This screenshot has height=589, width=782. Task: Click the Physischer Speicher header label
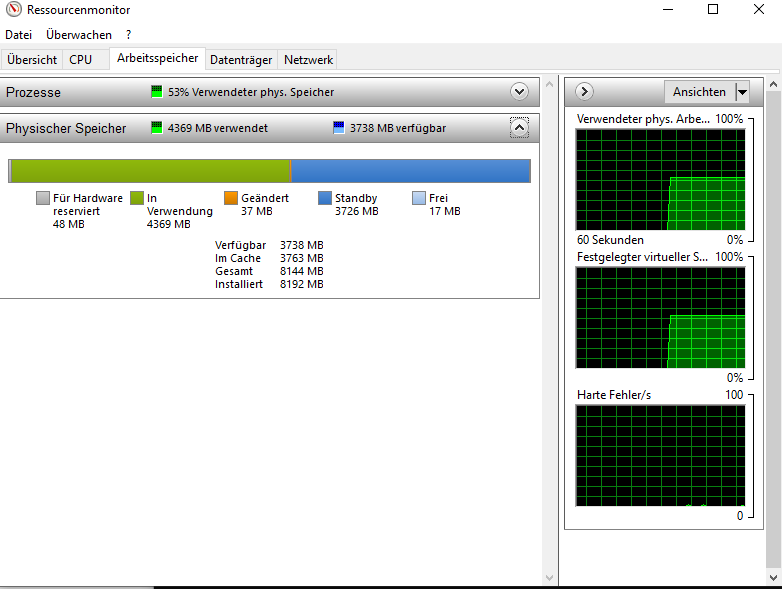[x=66, y=128]
